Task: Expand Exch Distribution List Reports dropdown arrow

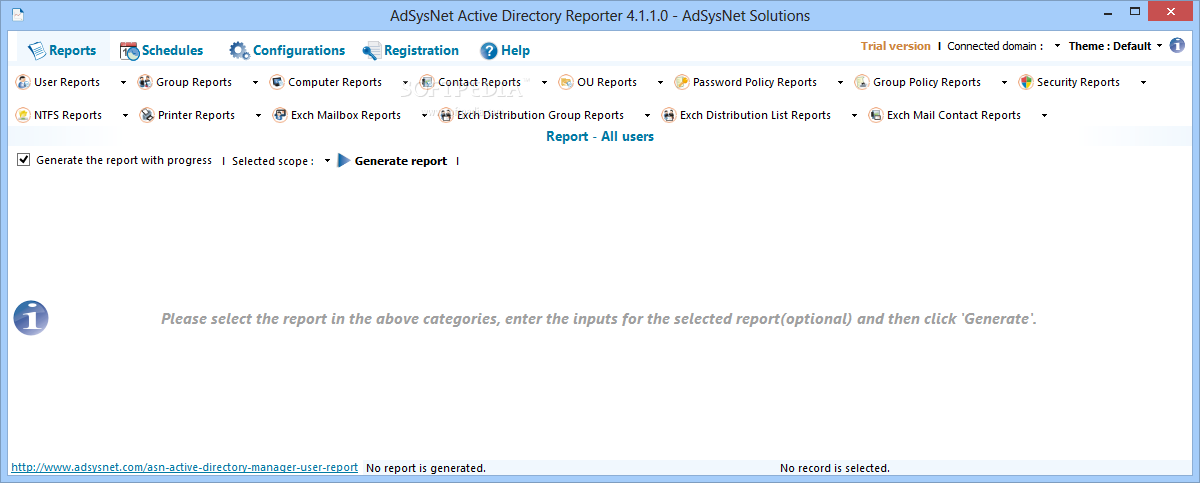Action: click(x=854, y=115)
